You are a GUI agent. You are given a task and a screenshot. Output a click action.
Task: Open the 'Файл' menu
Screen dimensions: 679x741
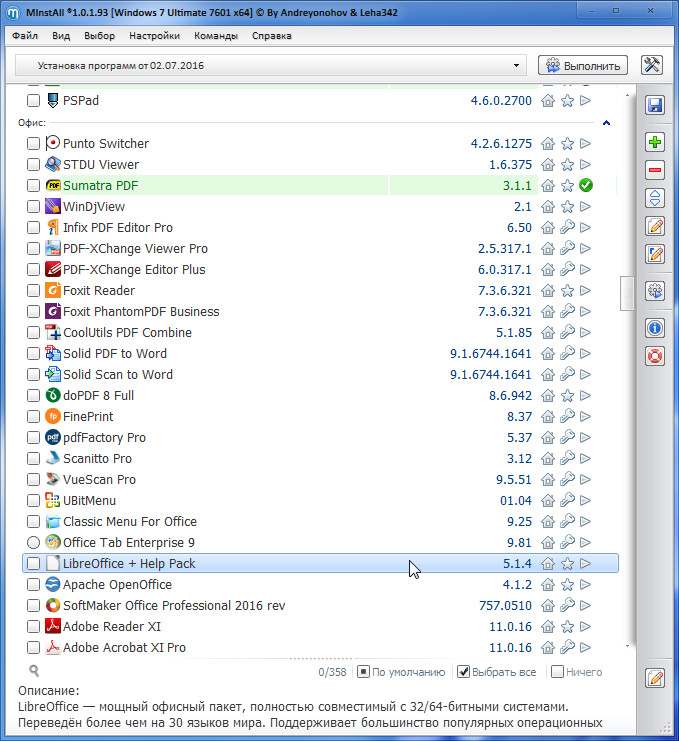(x=25, y=35)
